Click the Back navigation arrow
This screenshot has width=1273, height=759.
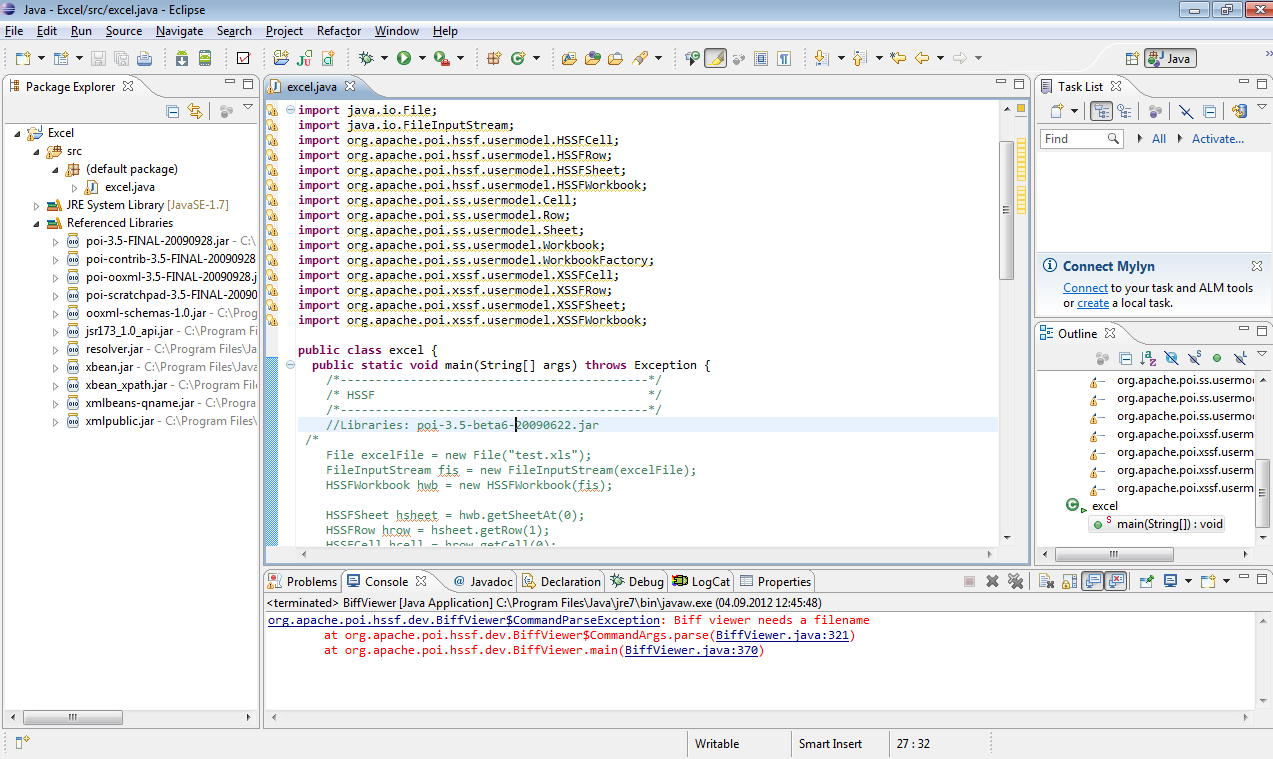(922, 58)
